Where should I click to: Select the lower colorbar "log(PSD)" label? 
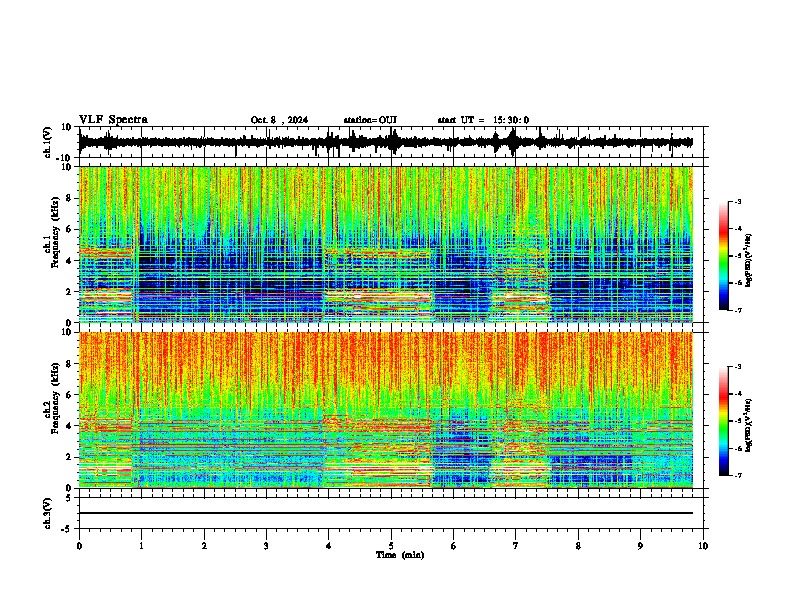coord(748,425)
